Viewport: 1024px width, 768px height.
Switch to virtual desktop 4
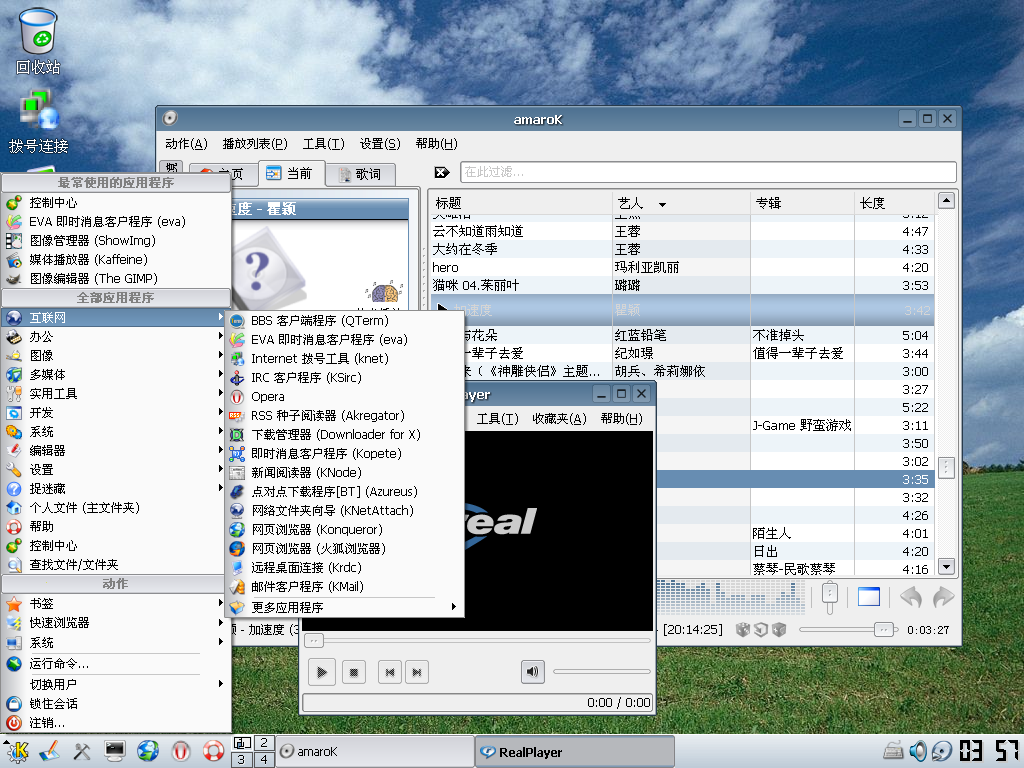[x=264, y=760]
